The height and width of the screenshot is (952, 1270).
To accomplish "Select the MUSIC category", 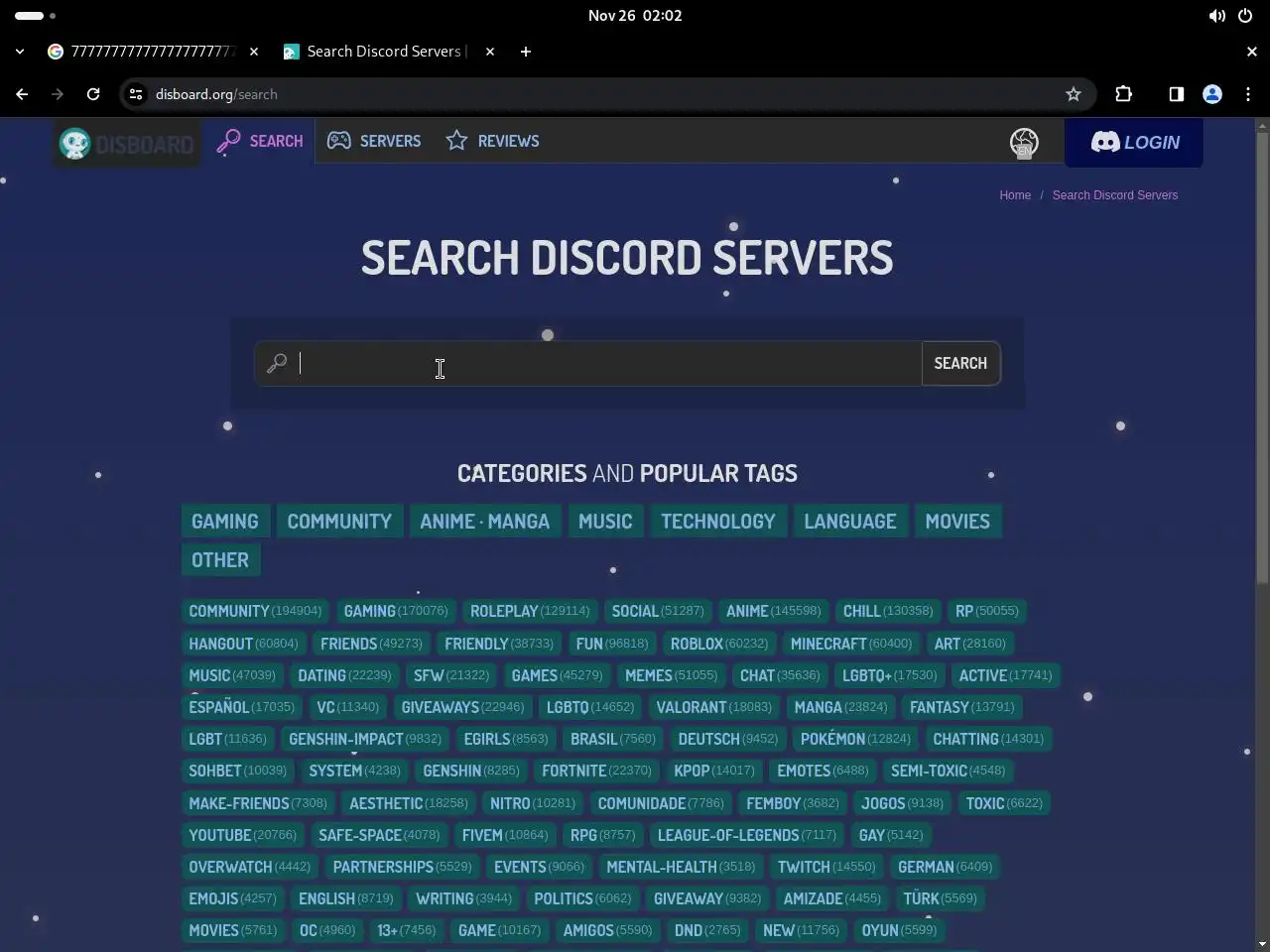I will 605,522.
